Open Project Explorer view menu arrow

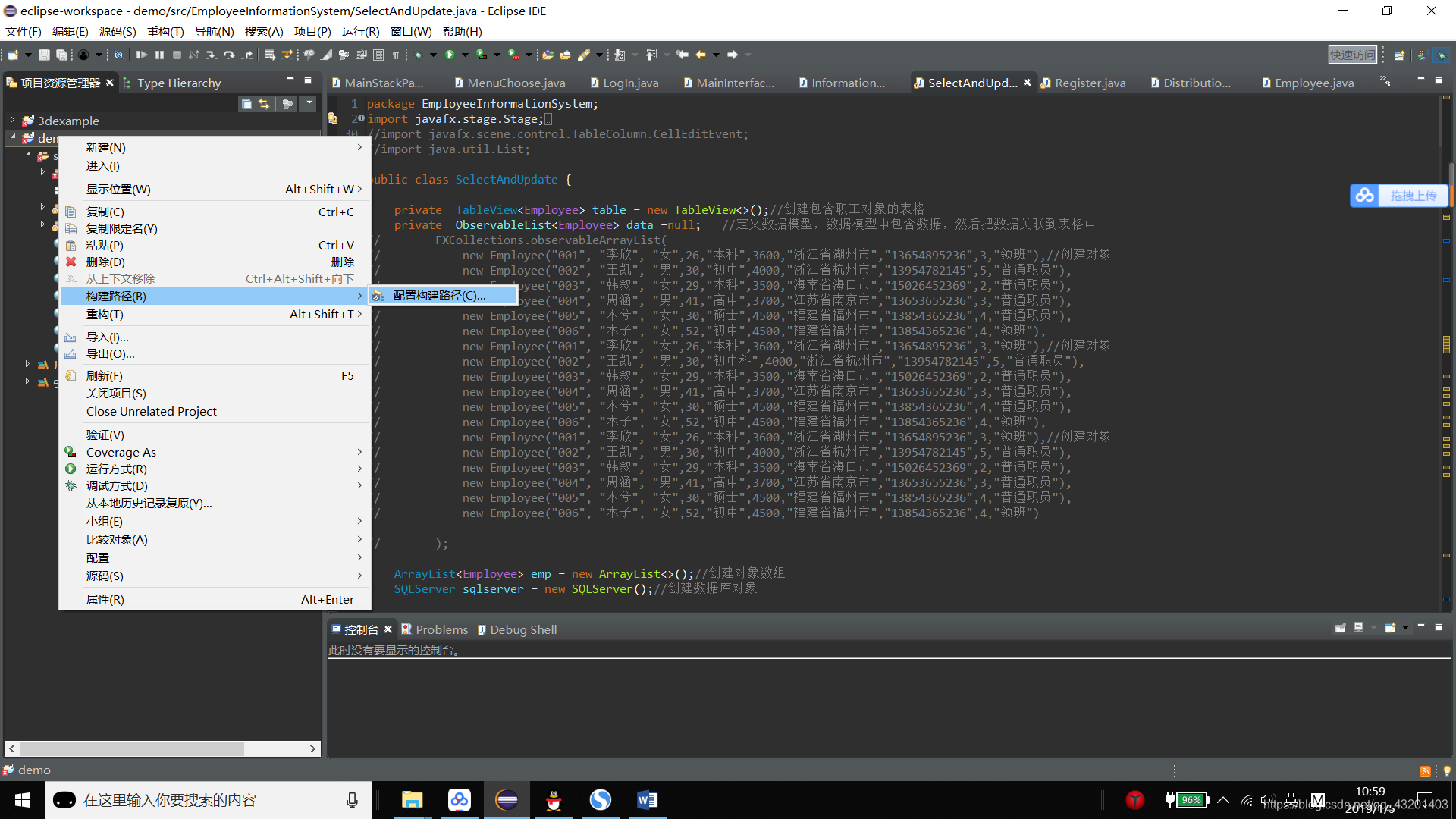309,103
